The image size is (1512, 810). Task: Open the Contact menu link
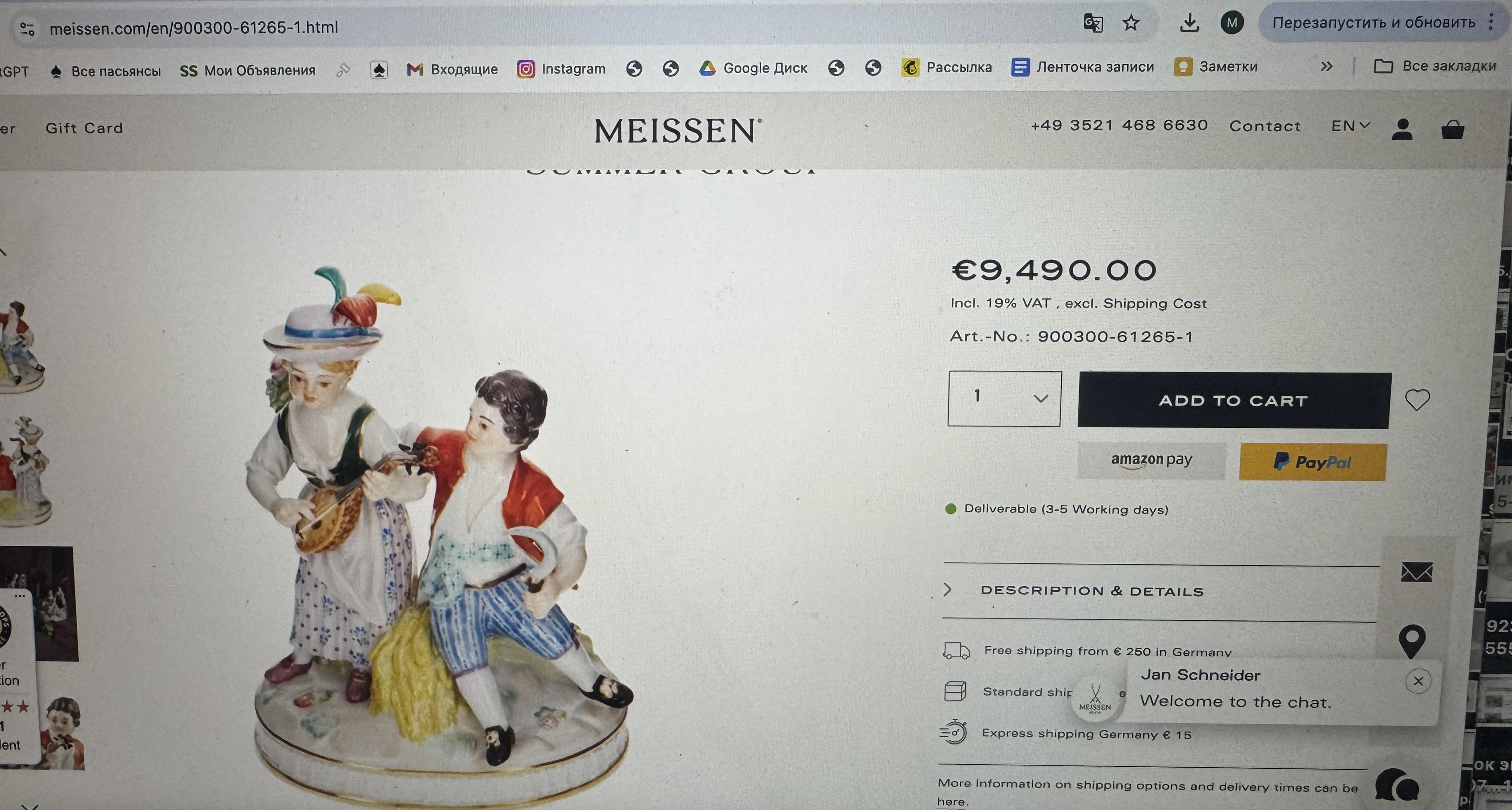click(1265, 126)
